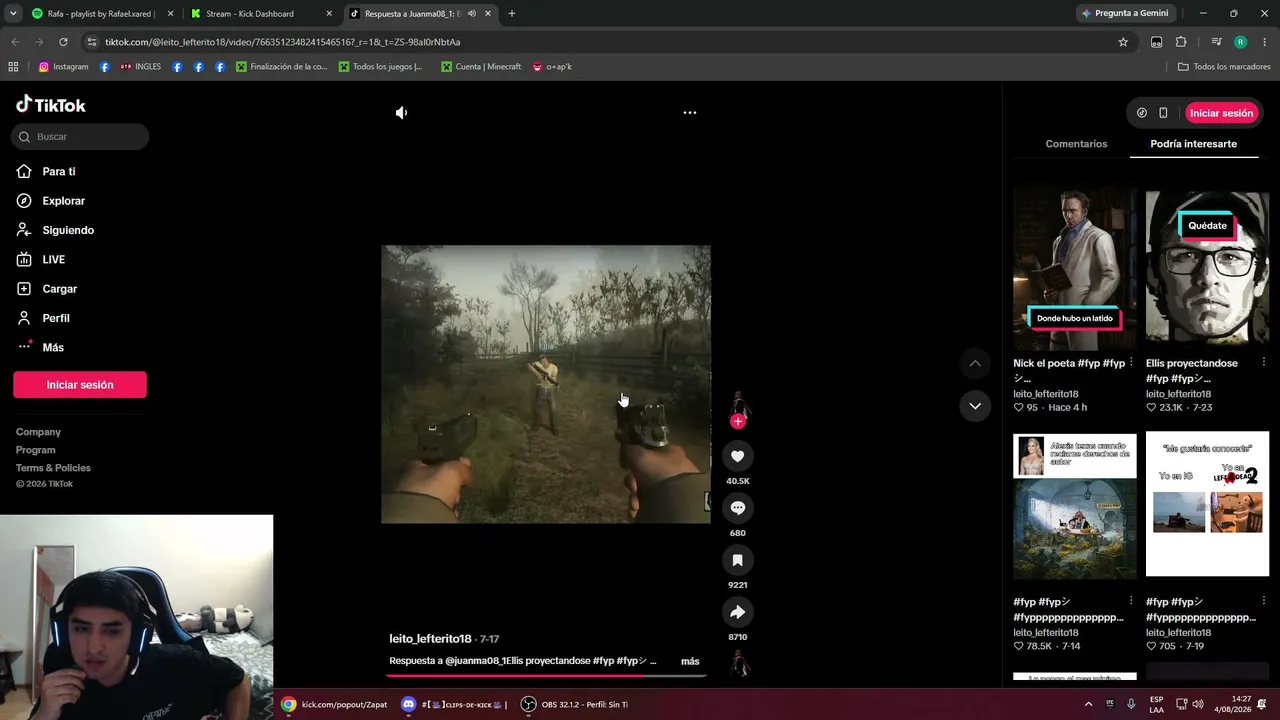1280x720 pixels.
Task: Open the Company footer link
Action: pyautogui.click(x=38, y=432)
